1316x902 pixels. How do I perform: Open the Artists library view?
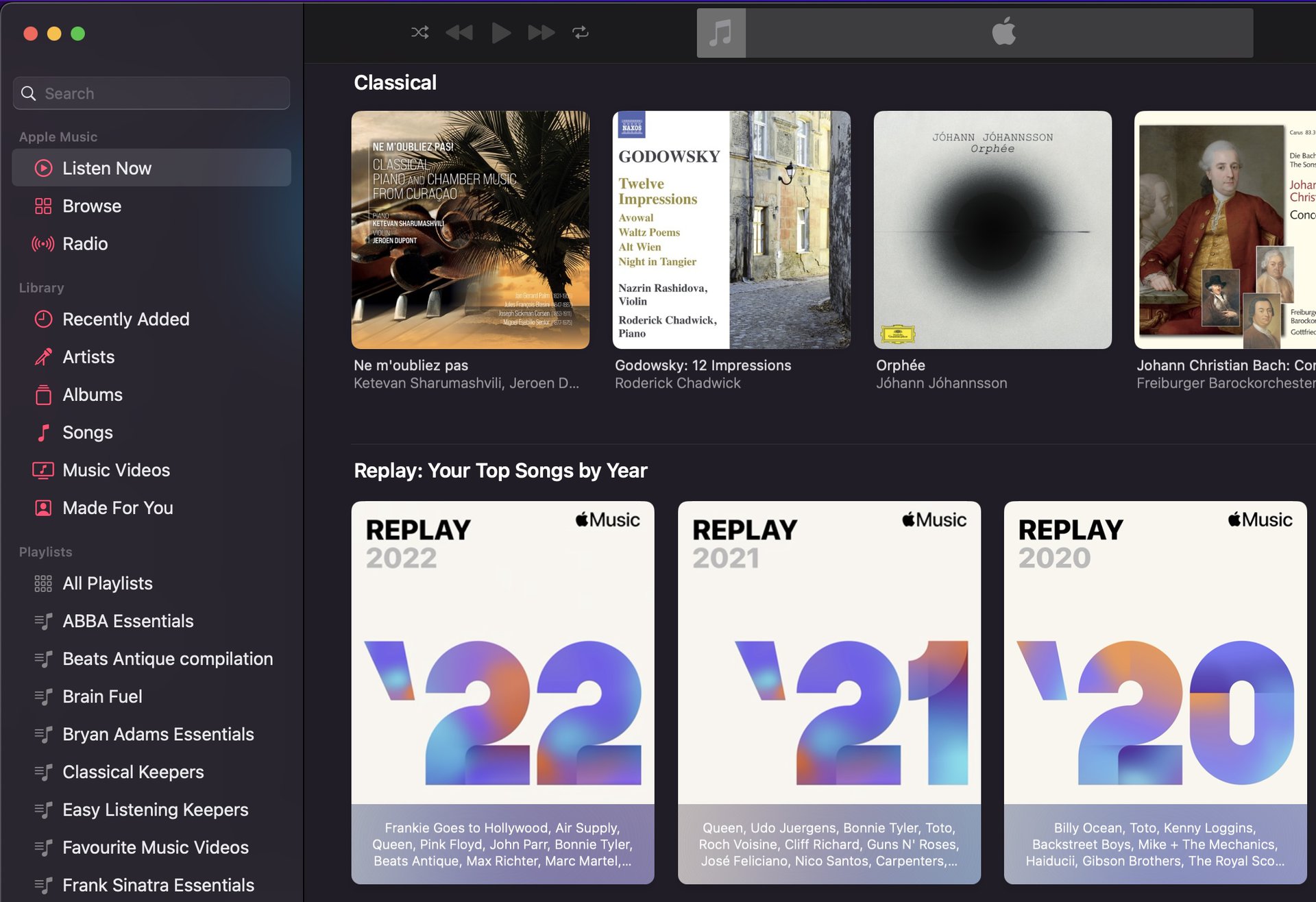coord(88,356)
